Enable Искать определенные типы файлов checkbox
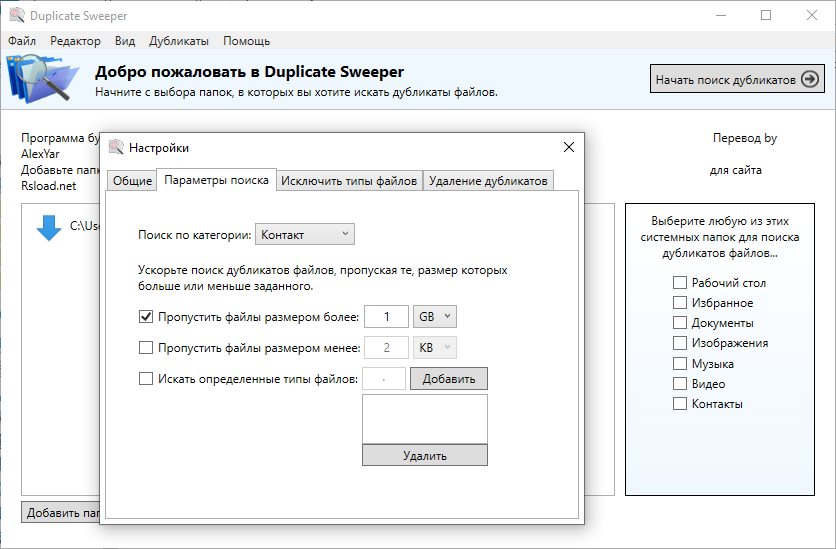 pos(146,378)
